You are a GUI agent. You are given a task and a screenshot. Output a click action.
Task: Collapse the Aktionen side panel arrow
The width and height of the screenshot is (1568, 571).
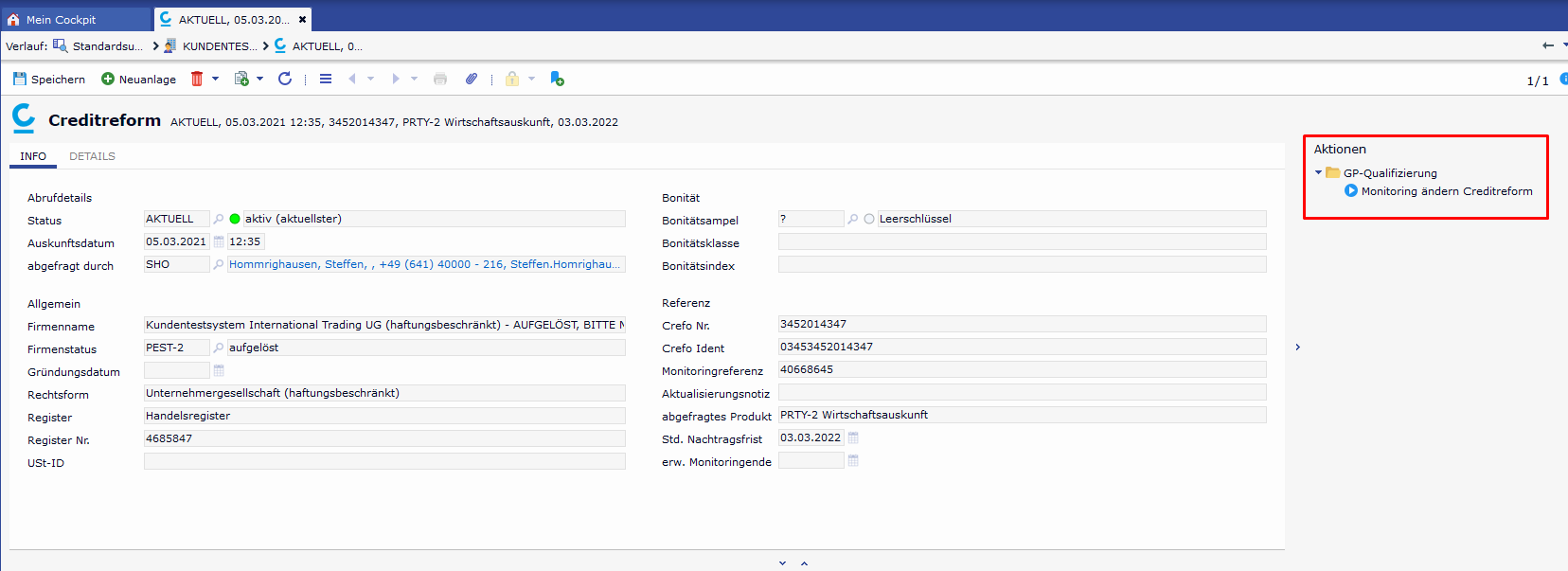click(x=1297, y=348)
